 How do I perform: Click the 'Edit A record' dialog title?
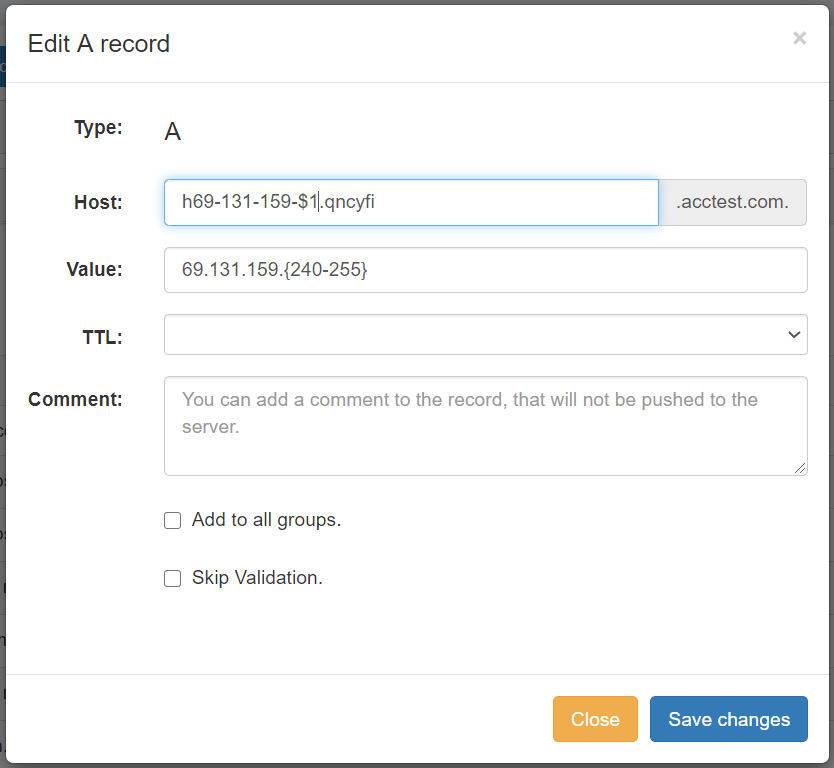click(x=99, y=44)
